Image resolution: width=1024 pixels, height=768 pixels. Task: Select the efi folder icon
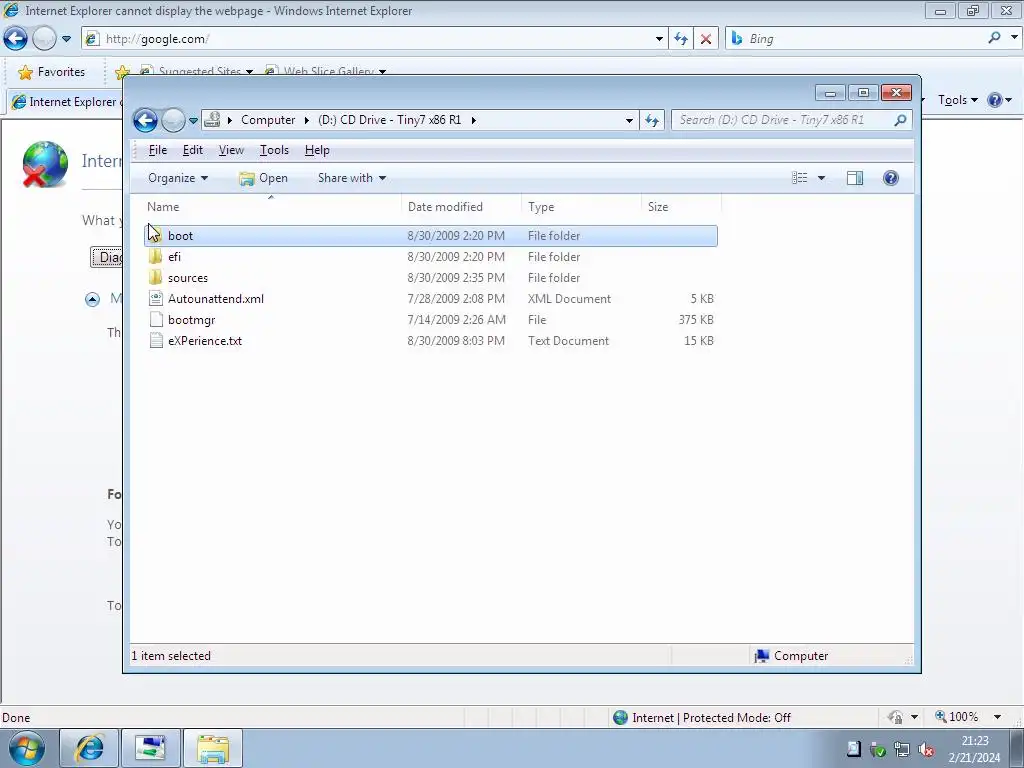[x=155, y=257]
